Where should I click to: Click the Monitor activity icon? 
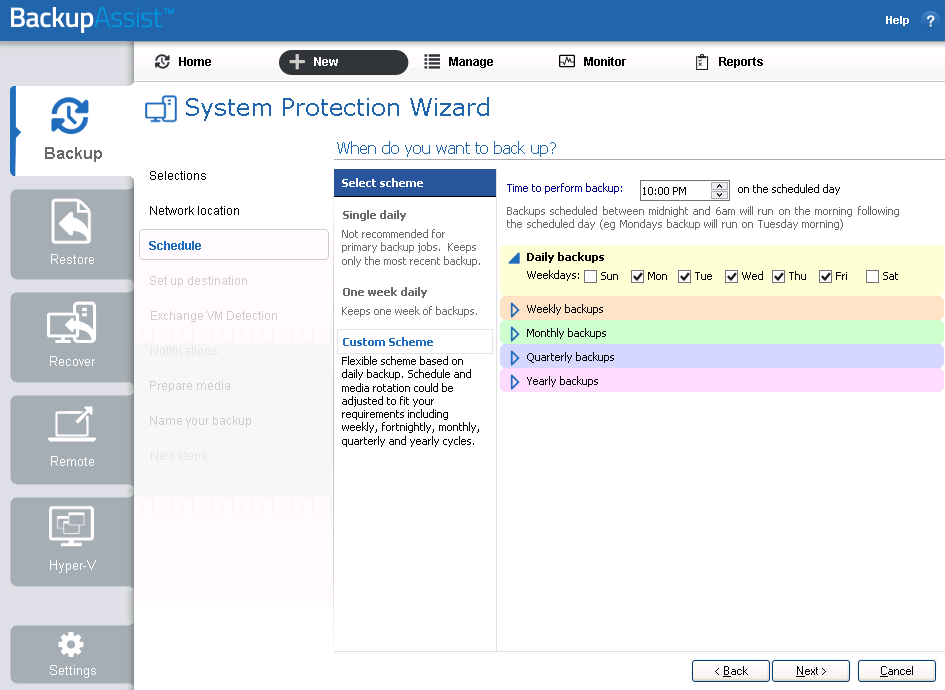click(x=567, y=61)
